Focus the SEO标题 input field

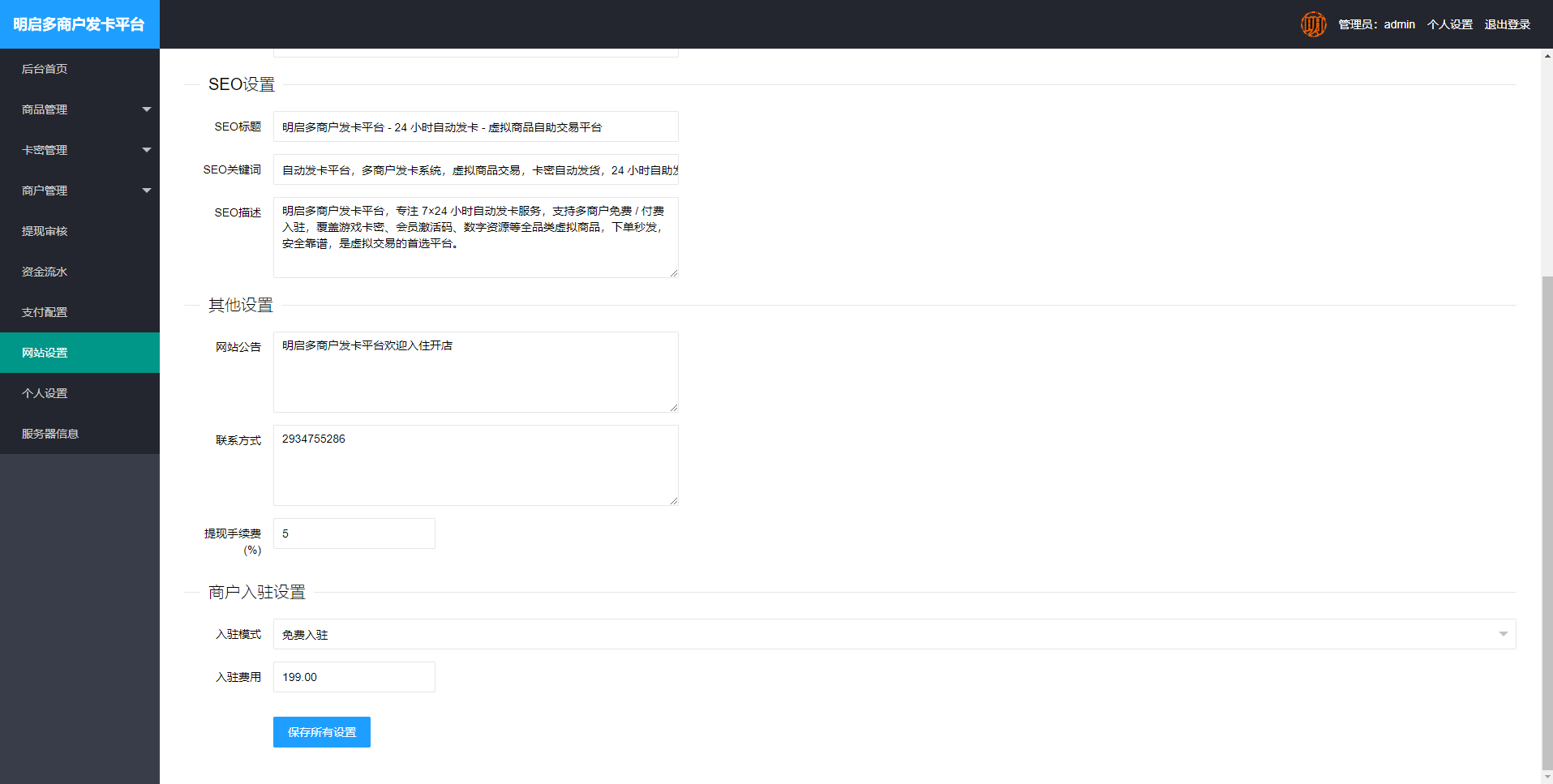point(475,127)
